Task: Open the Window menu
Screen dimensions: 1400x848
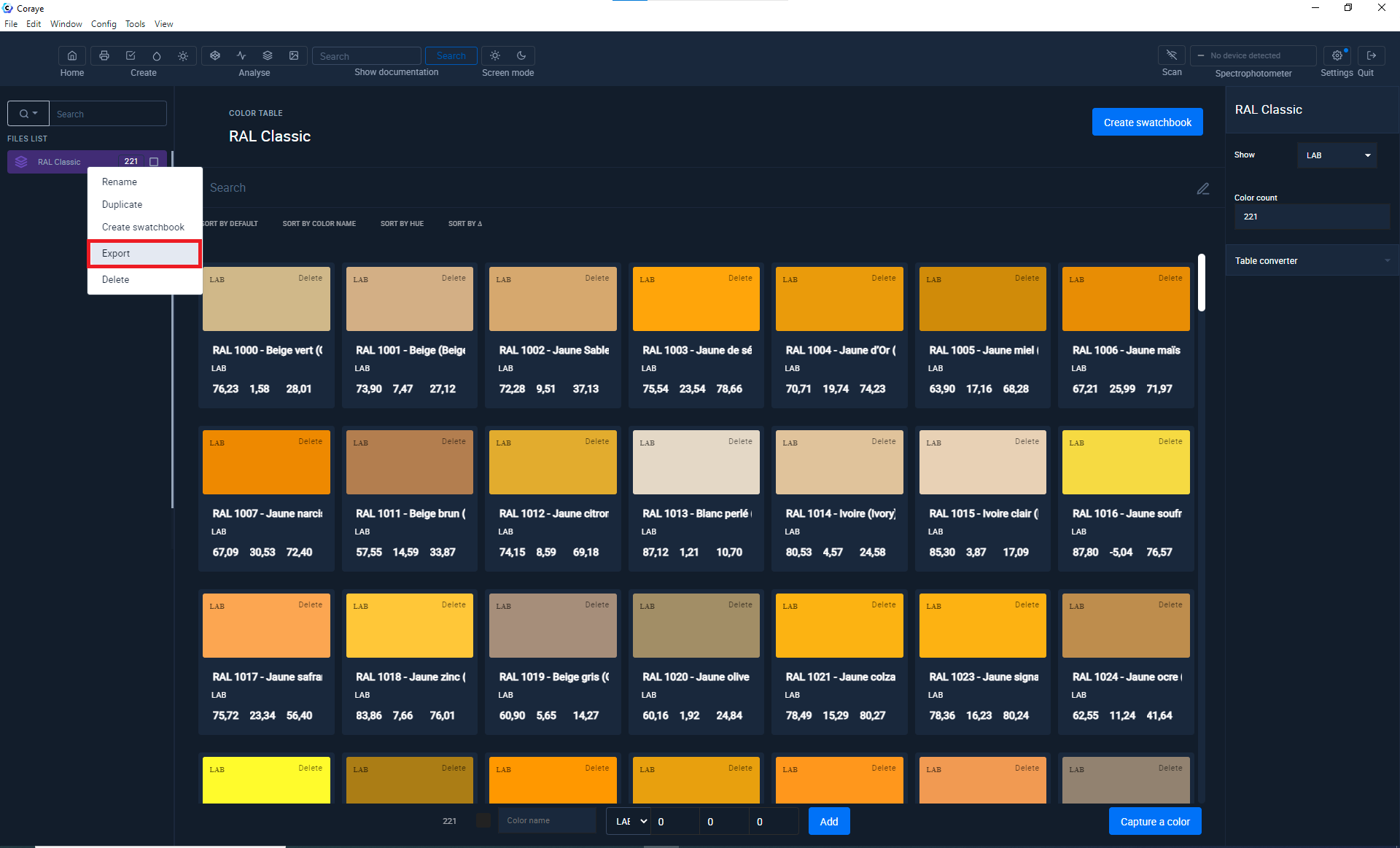Action: (x=66, y=24)
